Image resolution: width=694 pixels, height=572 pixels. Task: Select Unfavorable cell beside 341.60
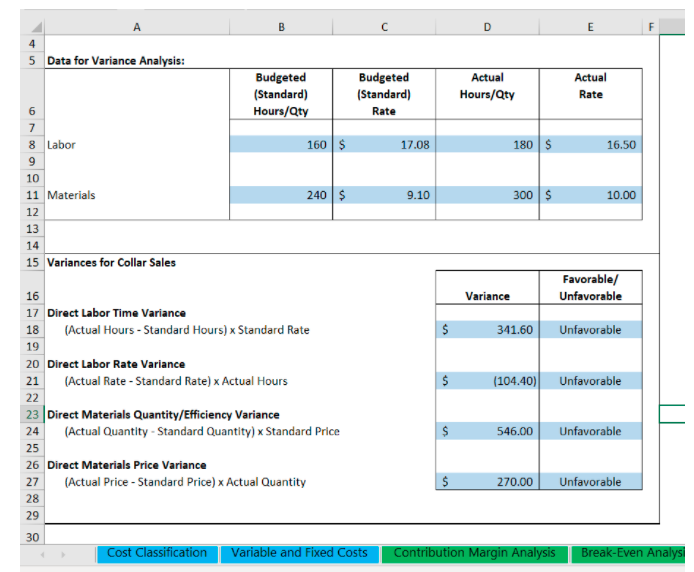click(590, 330)
